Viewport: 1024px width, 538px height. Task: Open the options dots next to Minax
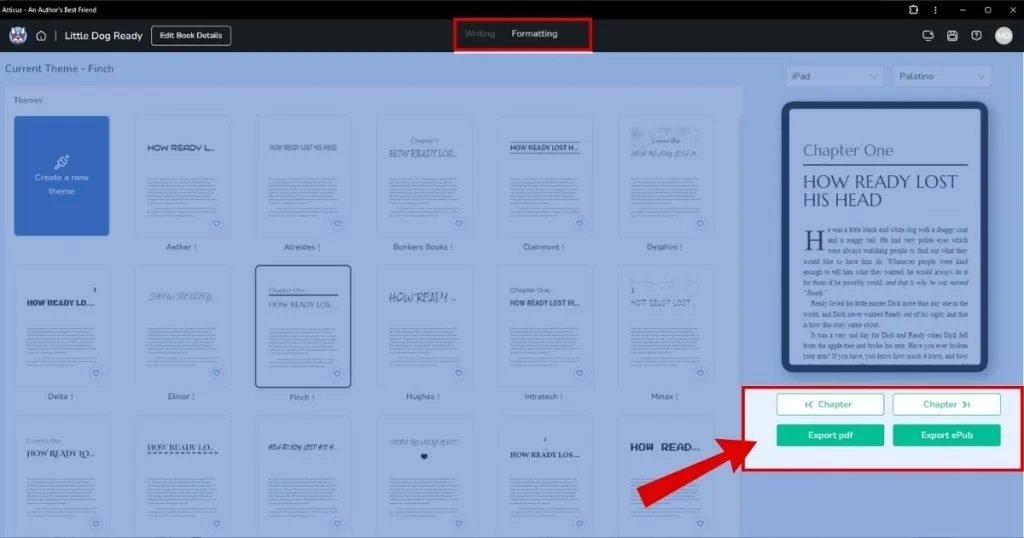coord(678,396)
